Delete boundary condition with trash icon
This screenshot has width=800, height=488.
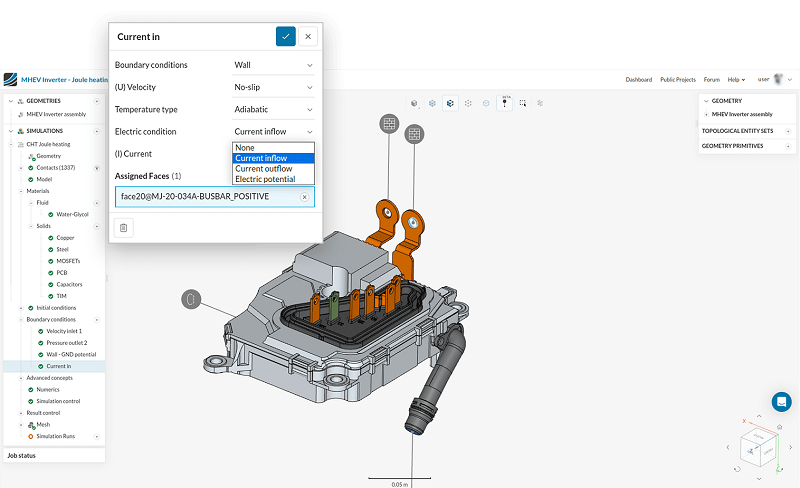coord(123,228)
